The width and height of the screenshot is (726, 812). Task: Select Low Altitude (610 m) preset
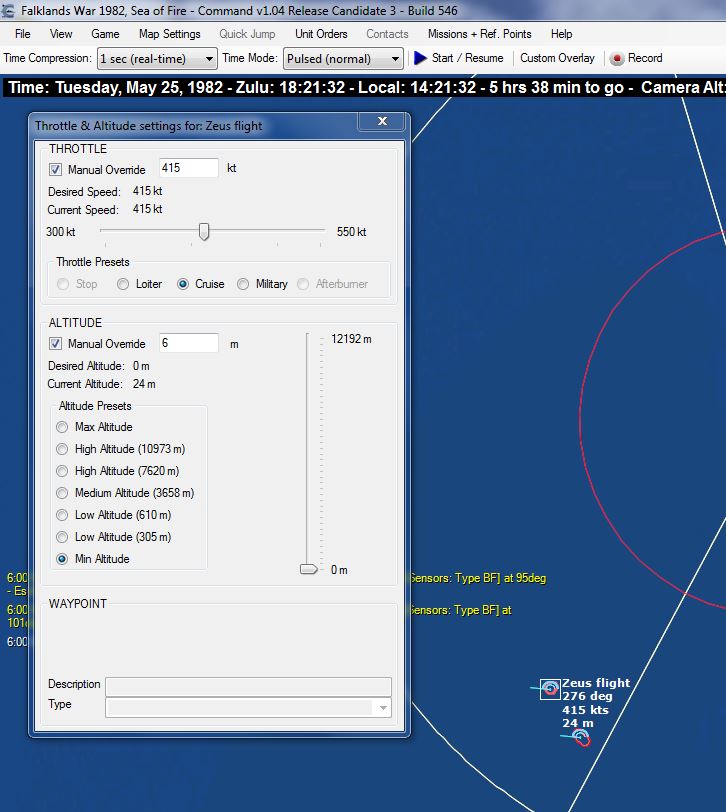(x=62, y=515)
